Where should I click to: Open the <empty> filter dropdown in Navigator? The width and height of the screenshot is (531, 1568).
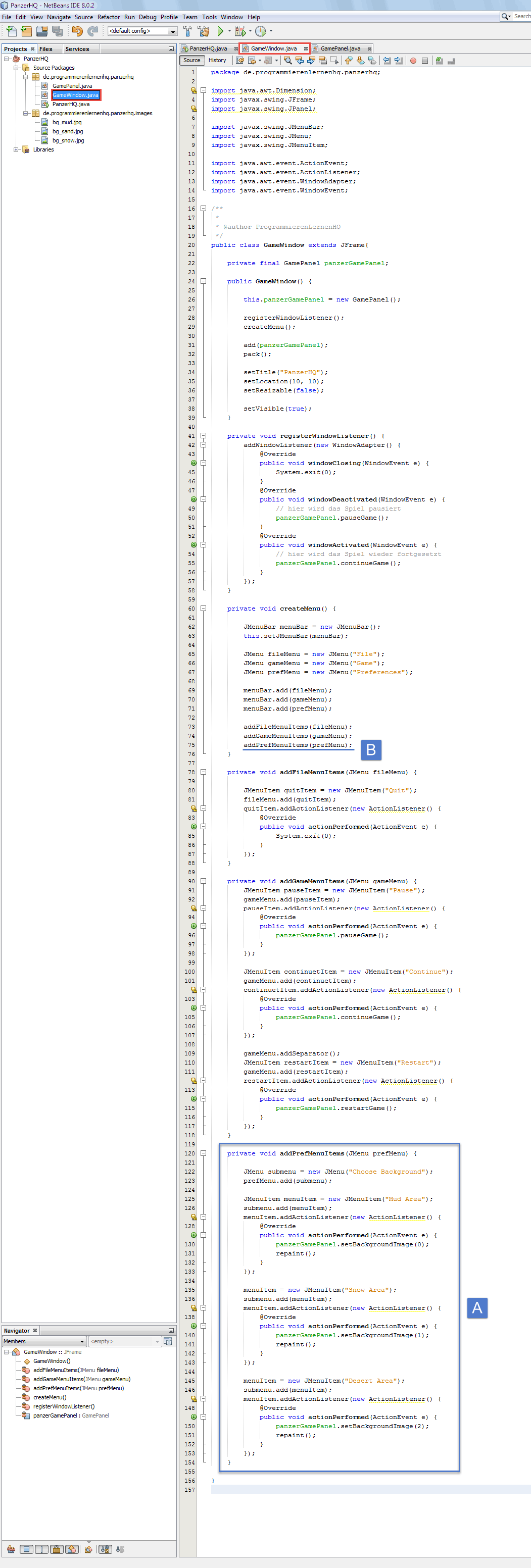pyautogui.click(x=125, y=1341)
